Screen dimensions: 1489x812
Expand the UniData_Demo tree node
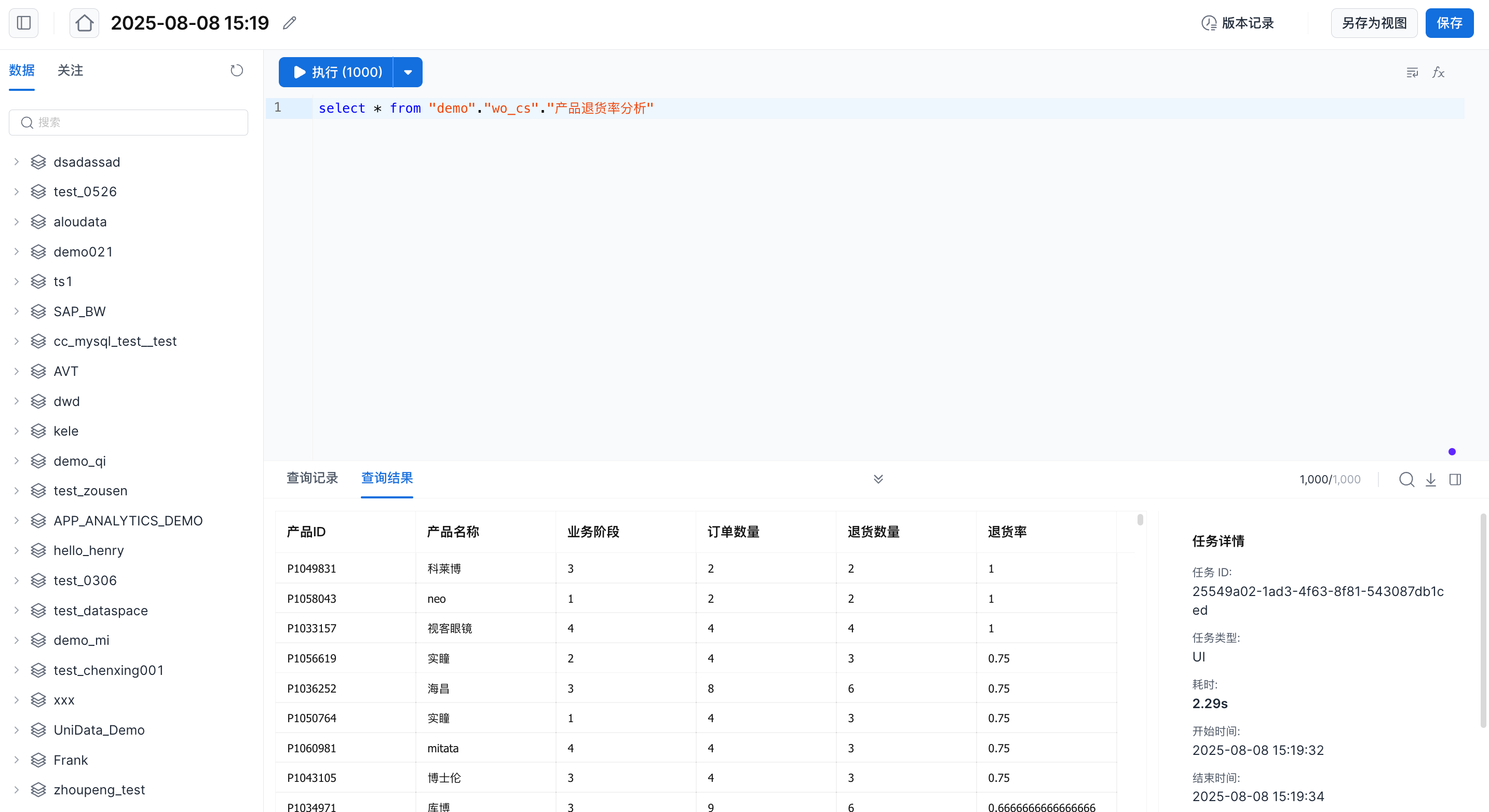[17, 730]
